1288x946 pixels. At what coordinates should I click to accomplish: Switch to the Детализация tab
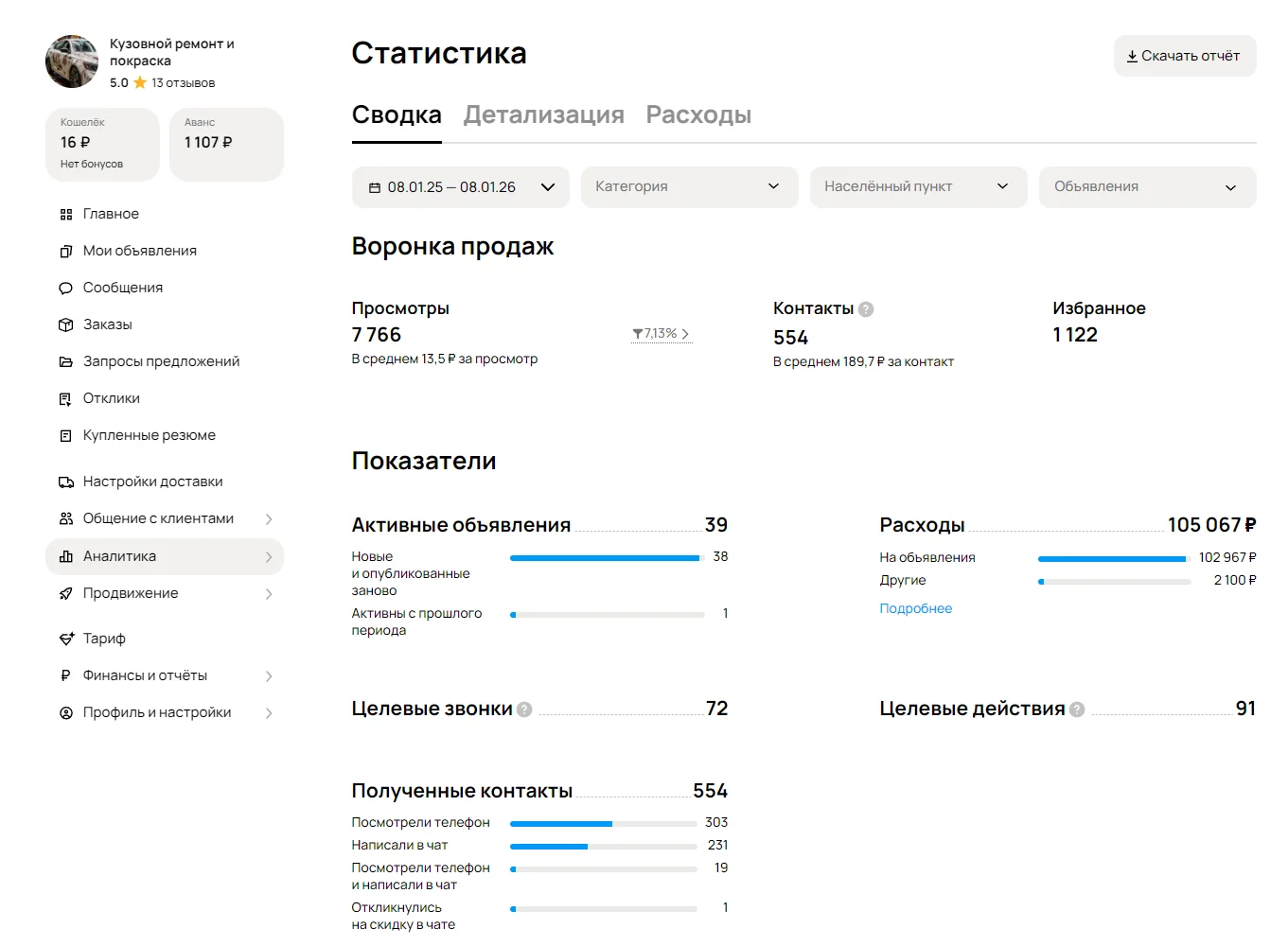(x=544, y=115)
